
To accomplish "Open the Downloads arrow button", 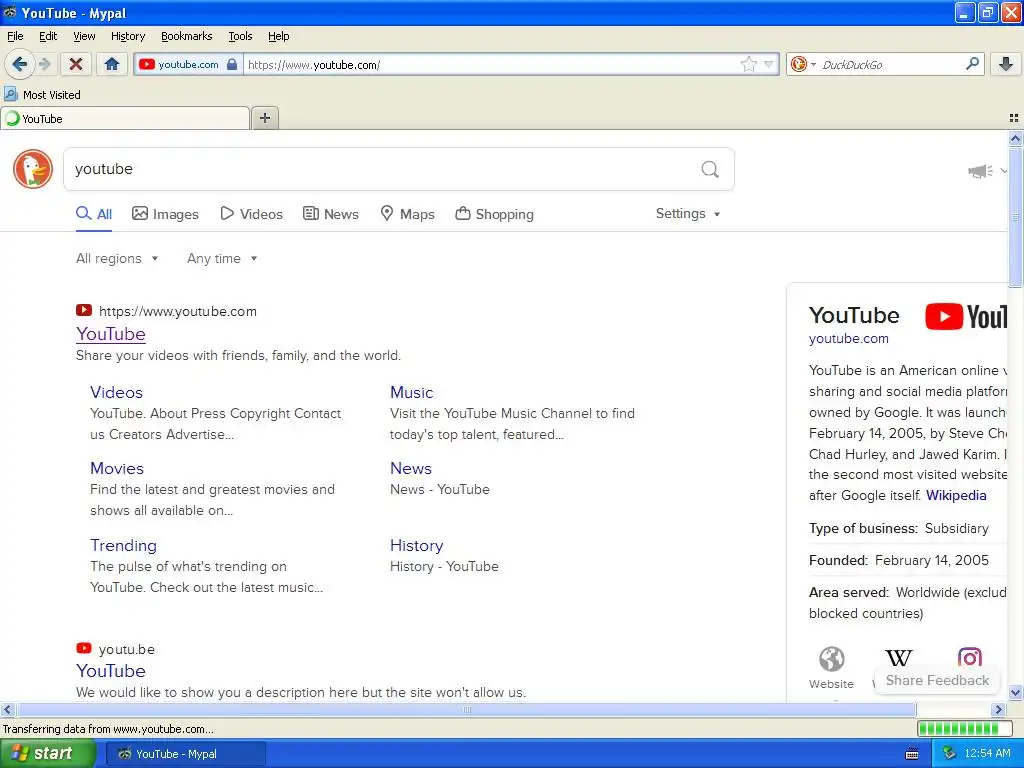I will [x=1006, y=64].
